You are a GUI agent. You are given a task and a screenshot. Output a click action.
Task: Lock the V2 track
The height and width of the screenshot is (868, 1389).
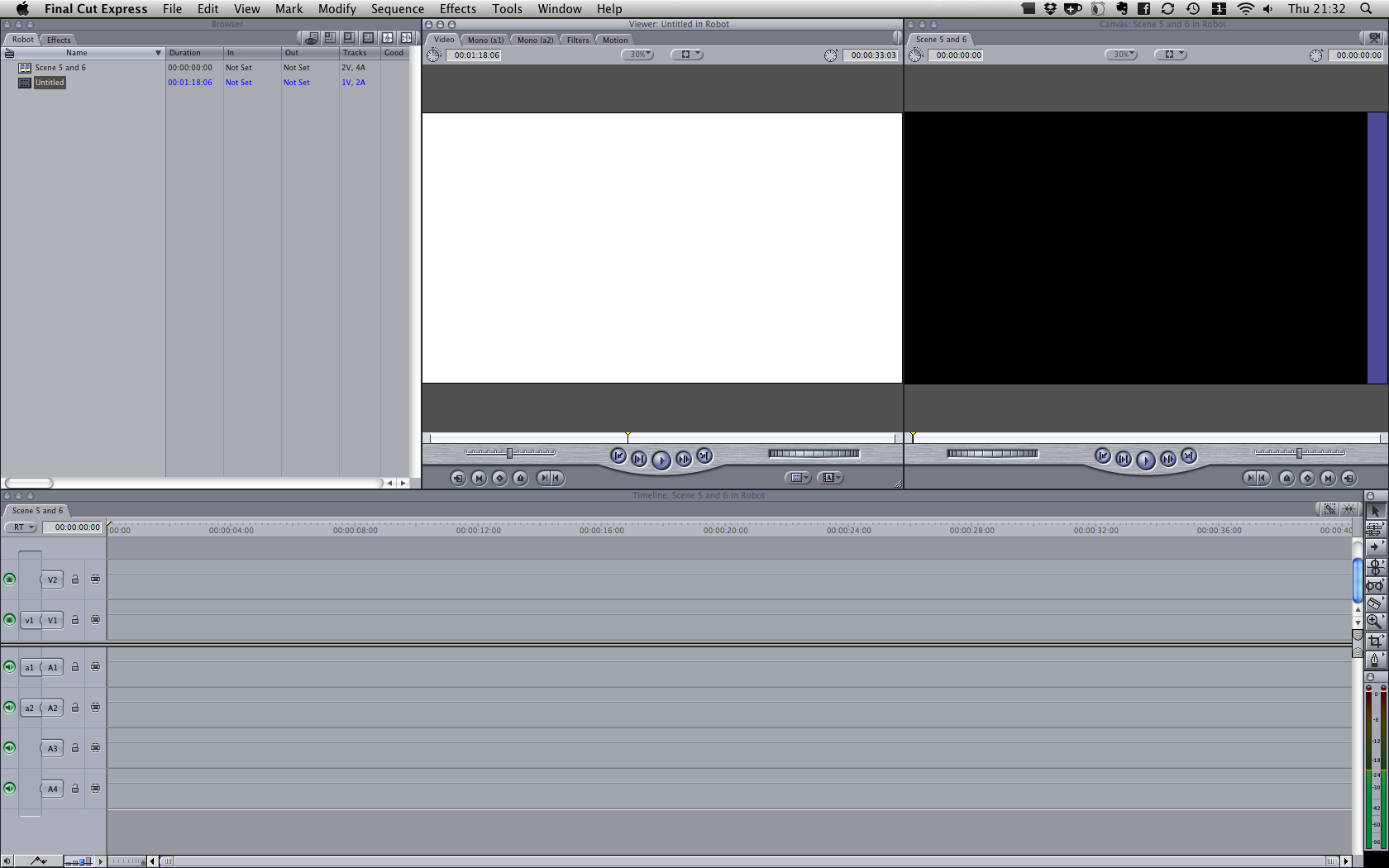coord(75,579)
